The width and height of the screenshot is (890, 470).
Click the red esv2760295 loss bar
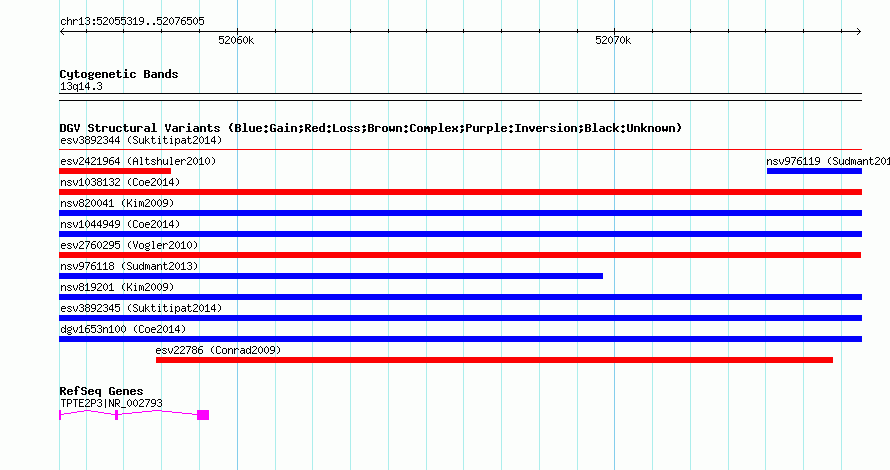[460, 255]
